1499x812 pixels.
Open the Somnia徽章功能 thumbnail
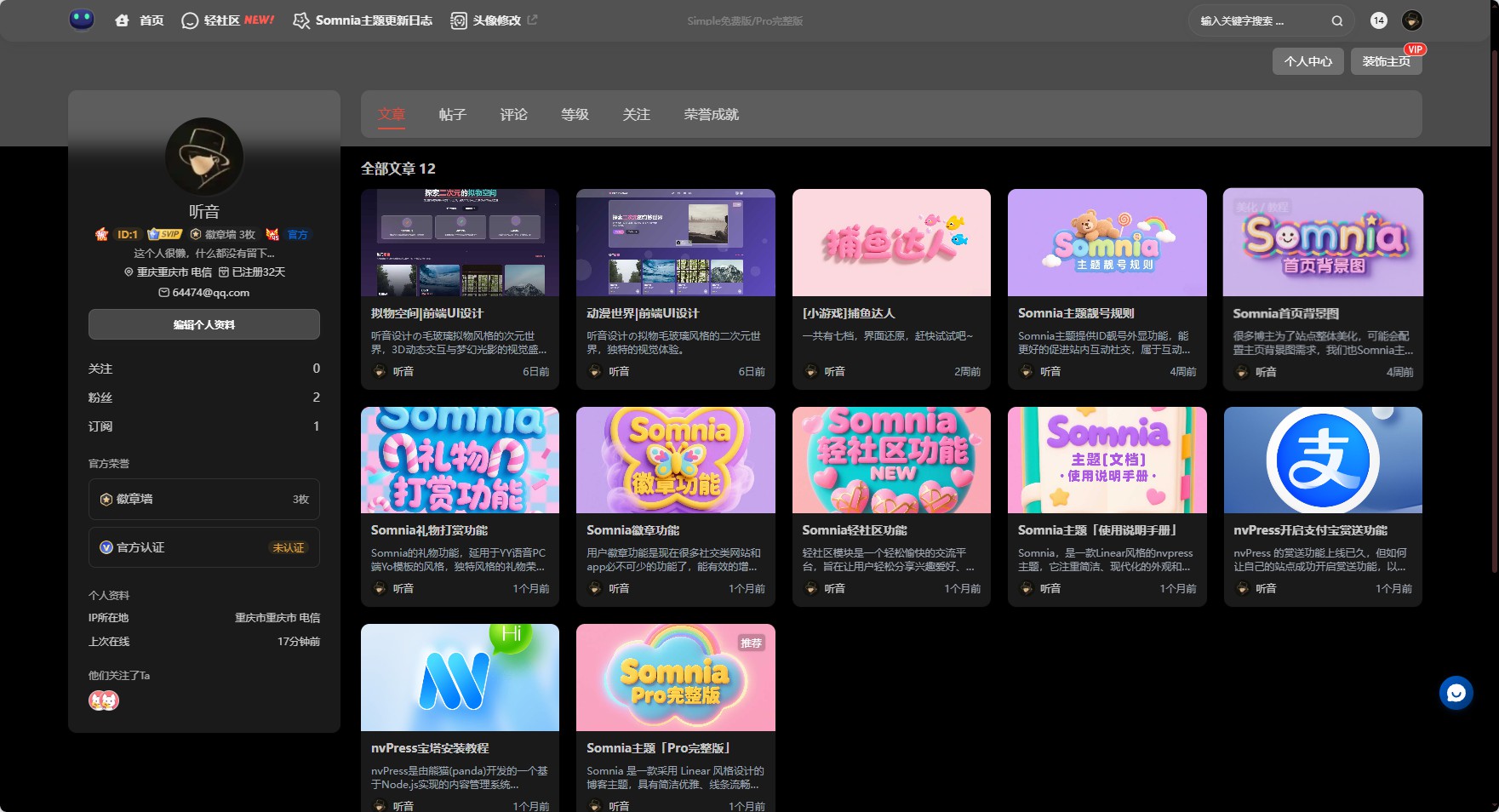(676, 460)
